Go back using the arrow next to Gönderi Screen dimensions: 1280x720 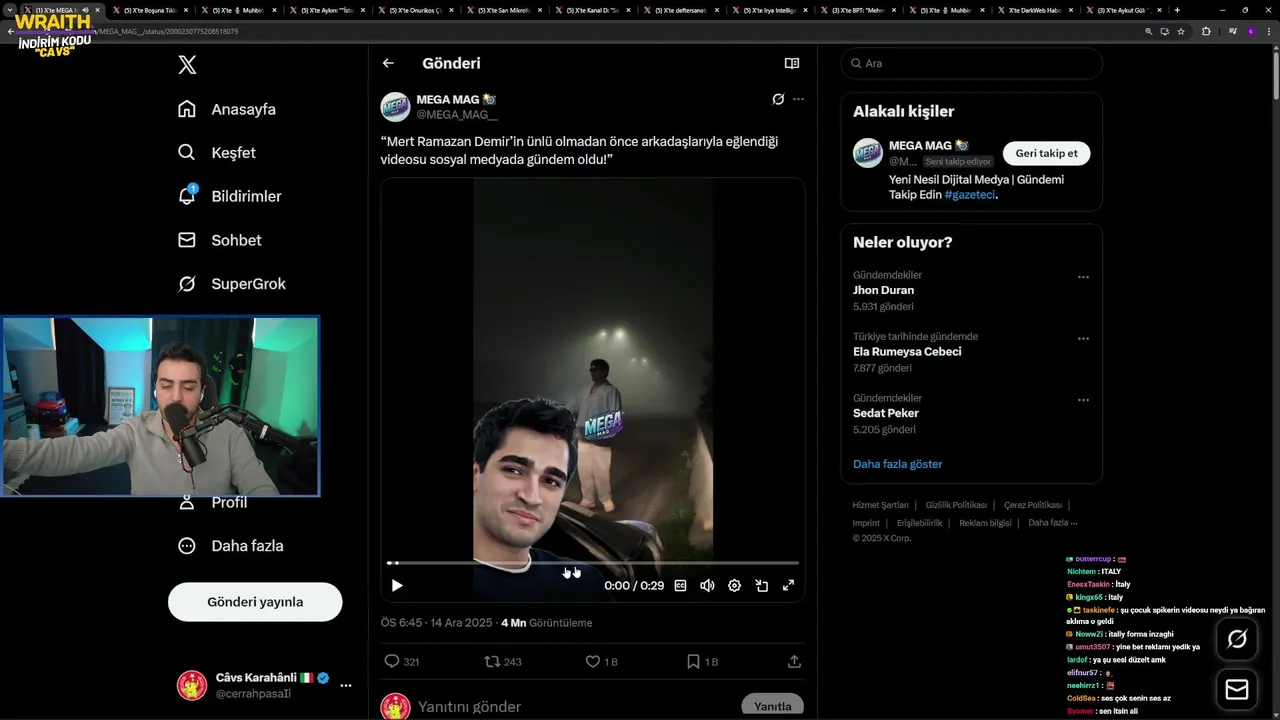pyautogui.click(x=388, y=63)
